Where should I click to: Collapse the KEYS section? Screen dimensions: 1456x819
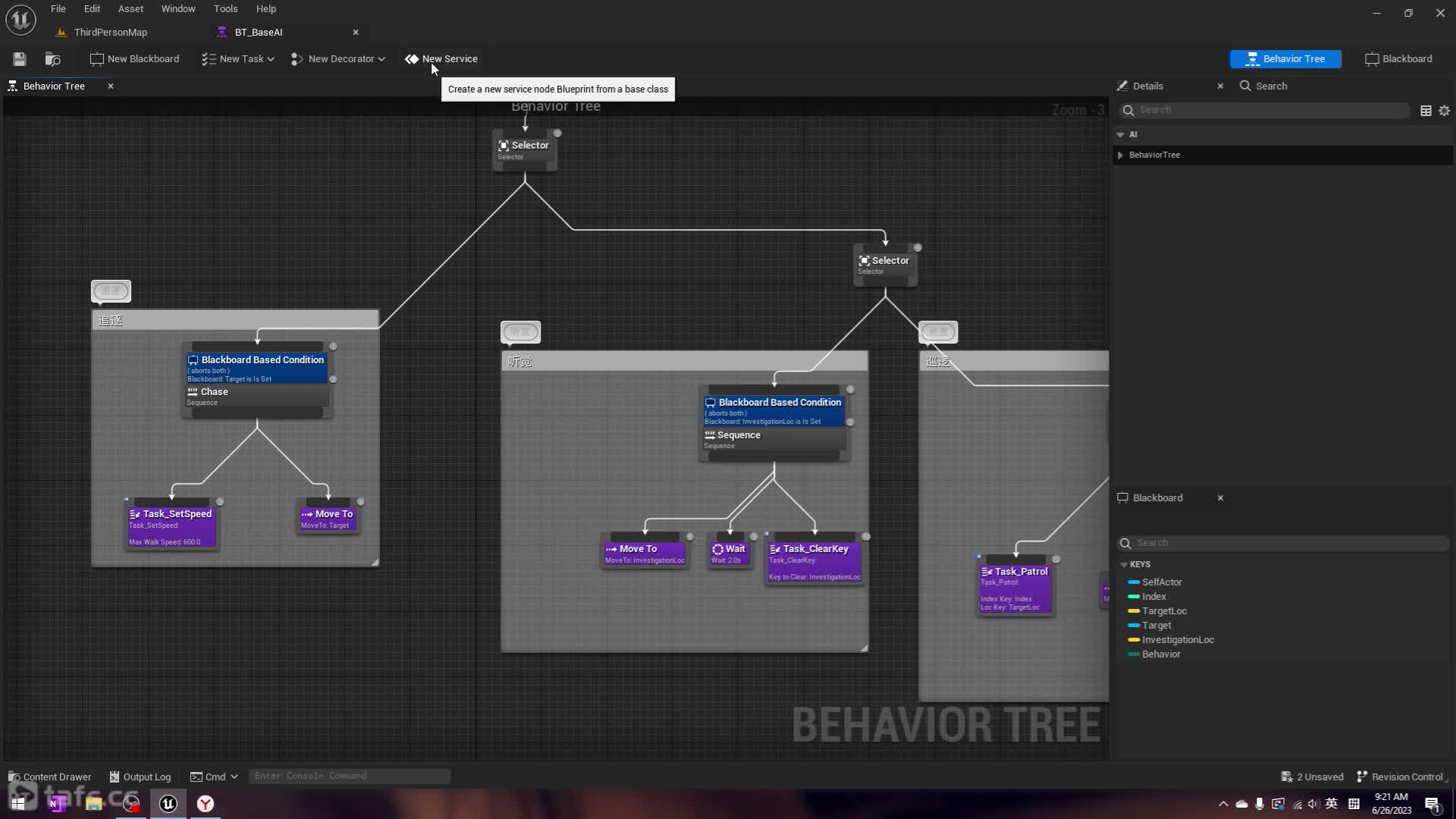[1124, 565]
